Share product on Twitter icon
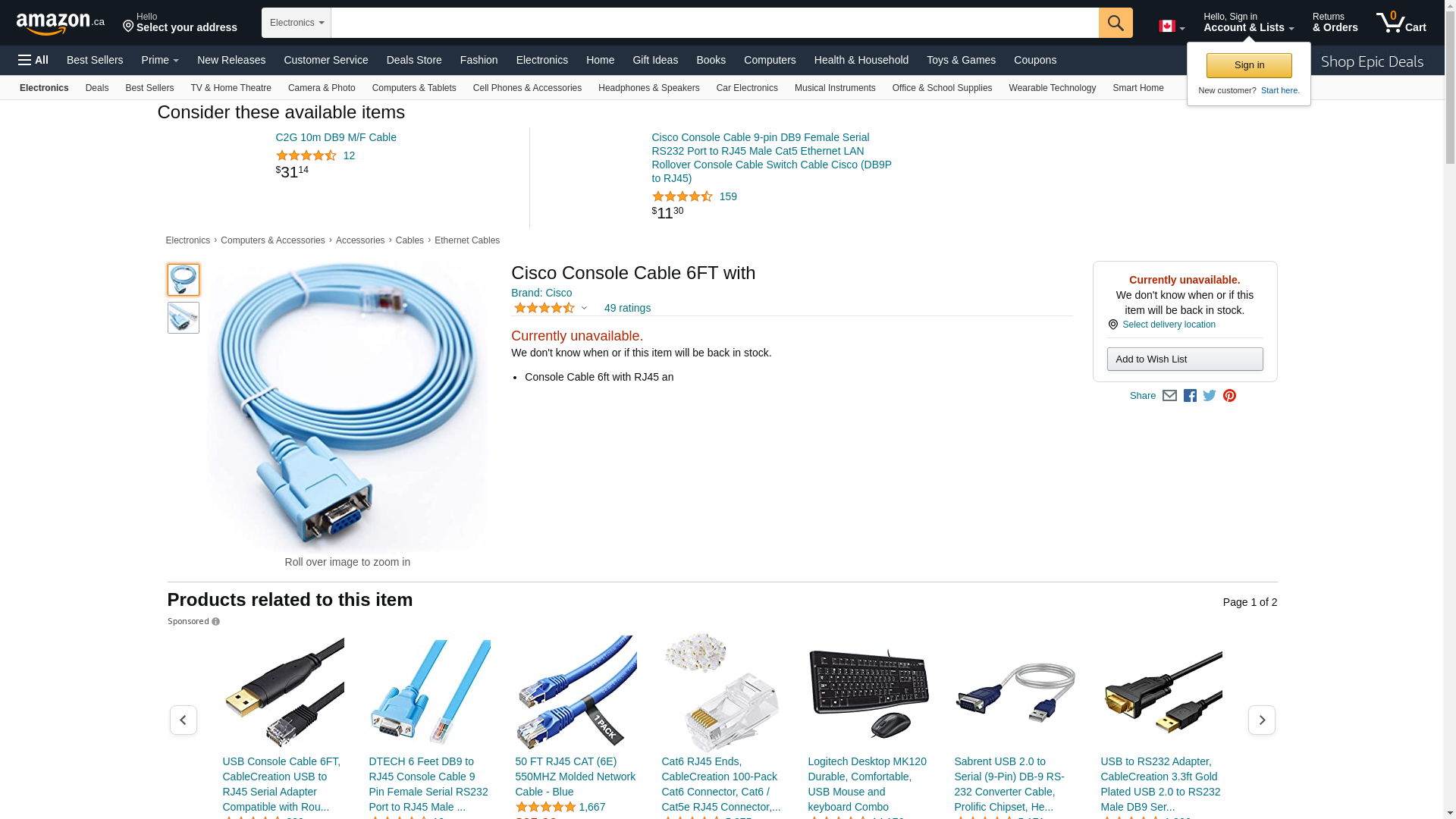 (x=1210, y=396)
